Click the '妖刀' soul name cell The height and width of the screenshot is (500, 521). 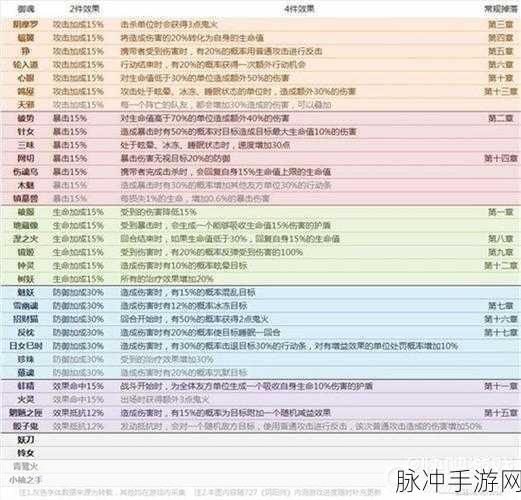(26, 440)
